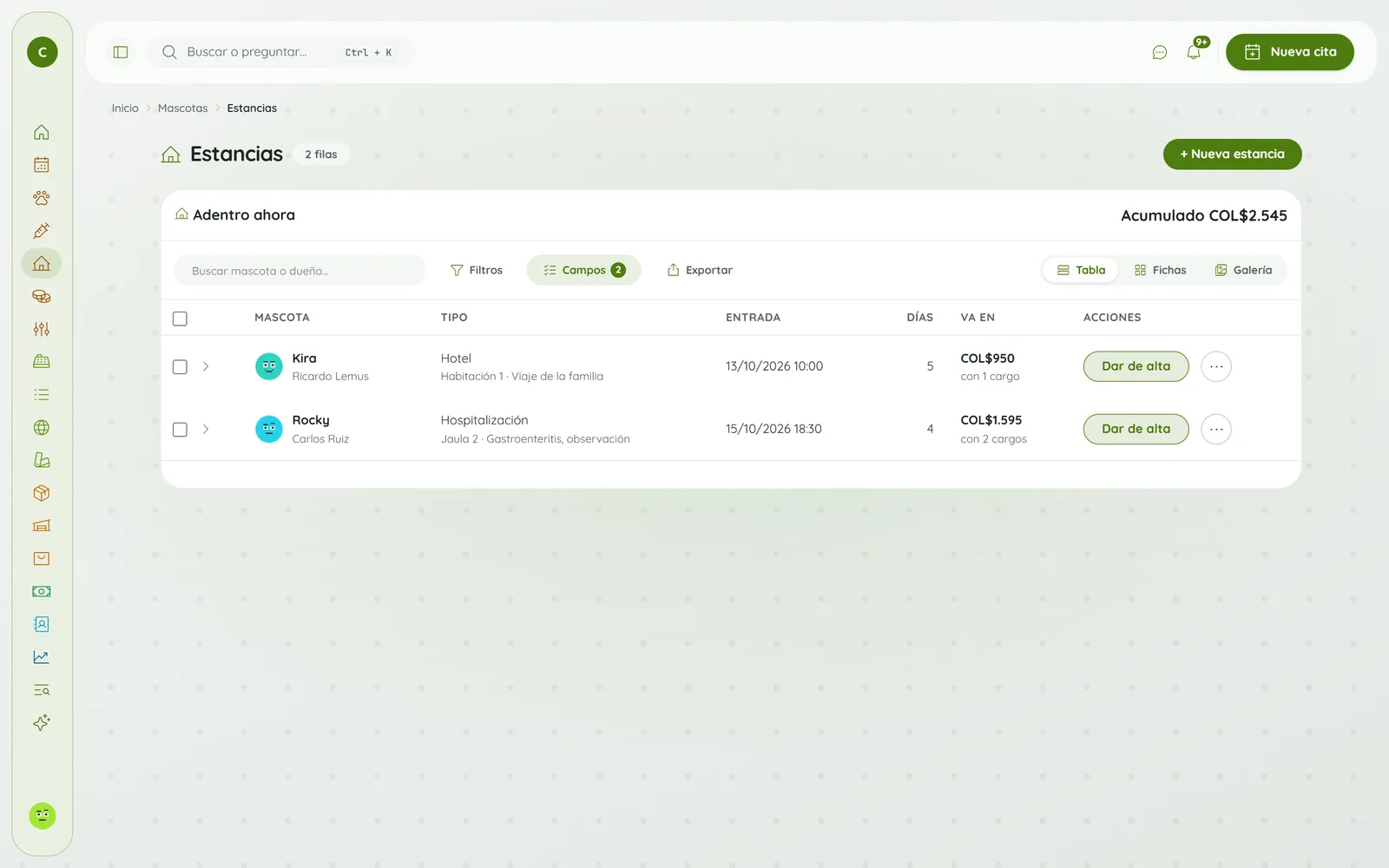Open the line chart reports icon
Viewport: 1389px width, 868px height.
(x=42, y=657)
